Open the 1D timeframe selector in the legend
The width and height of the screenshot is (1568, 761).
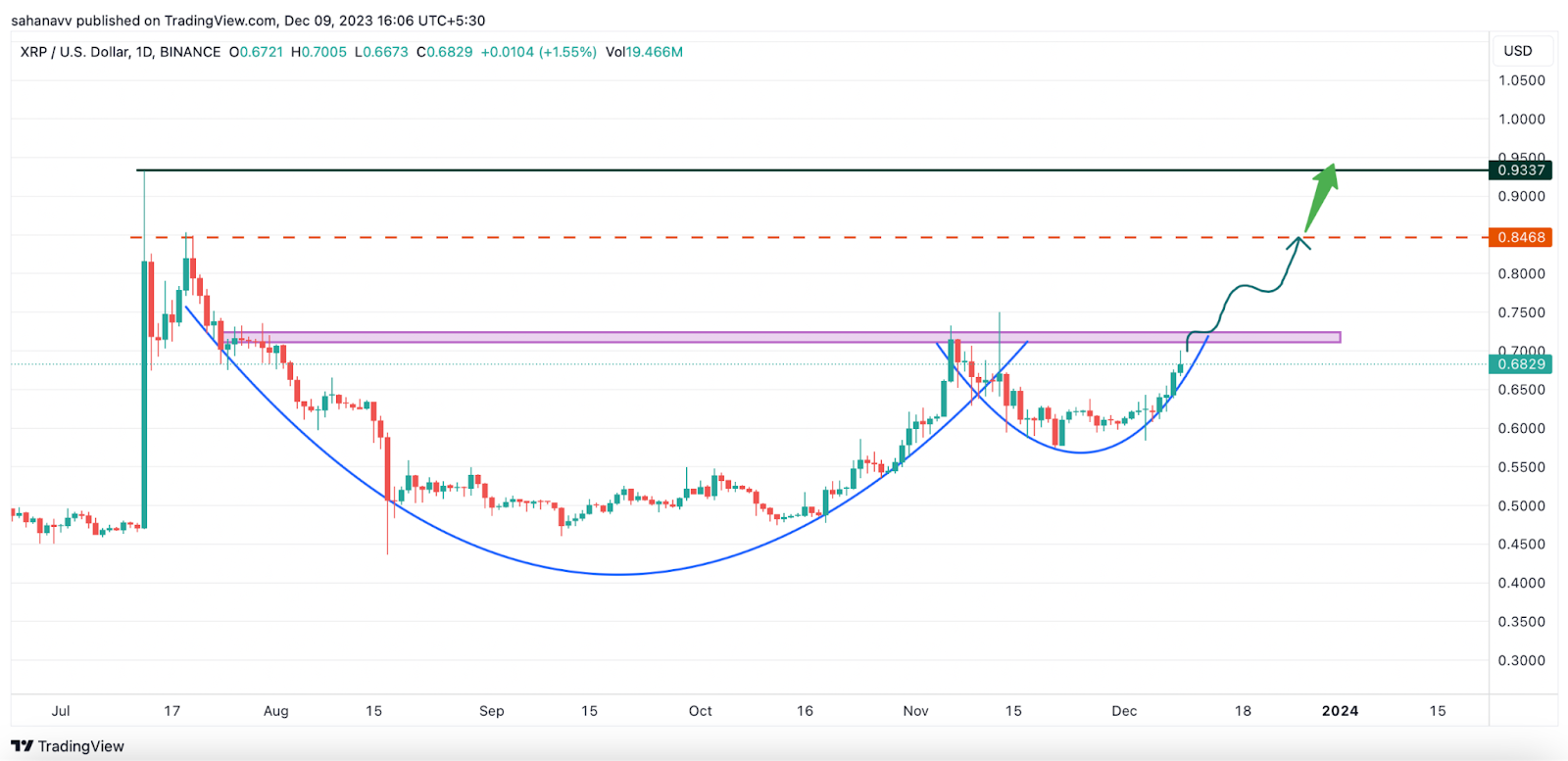(x=145, y=53)
